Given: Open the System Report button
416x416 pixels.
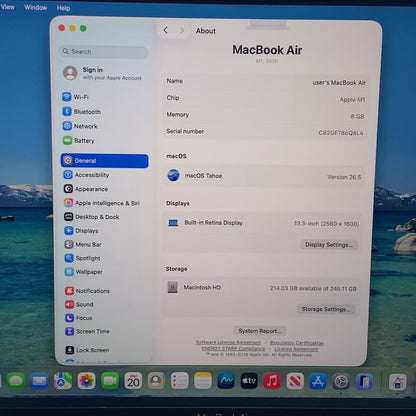Looking at the screenshot, I should (x=260, y=331).
